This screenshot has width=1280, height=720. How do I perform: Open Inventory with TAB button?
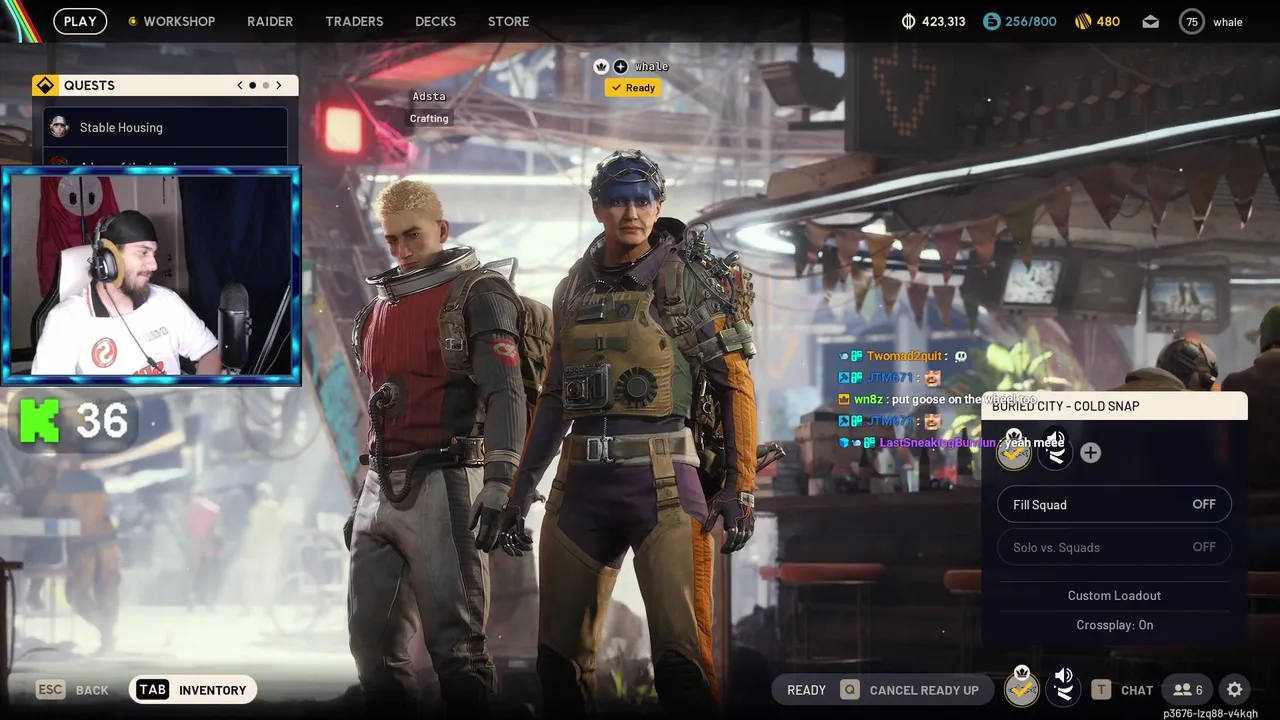pos(193,690)
